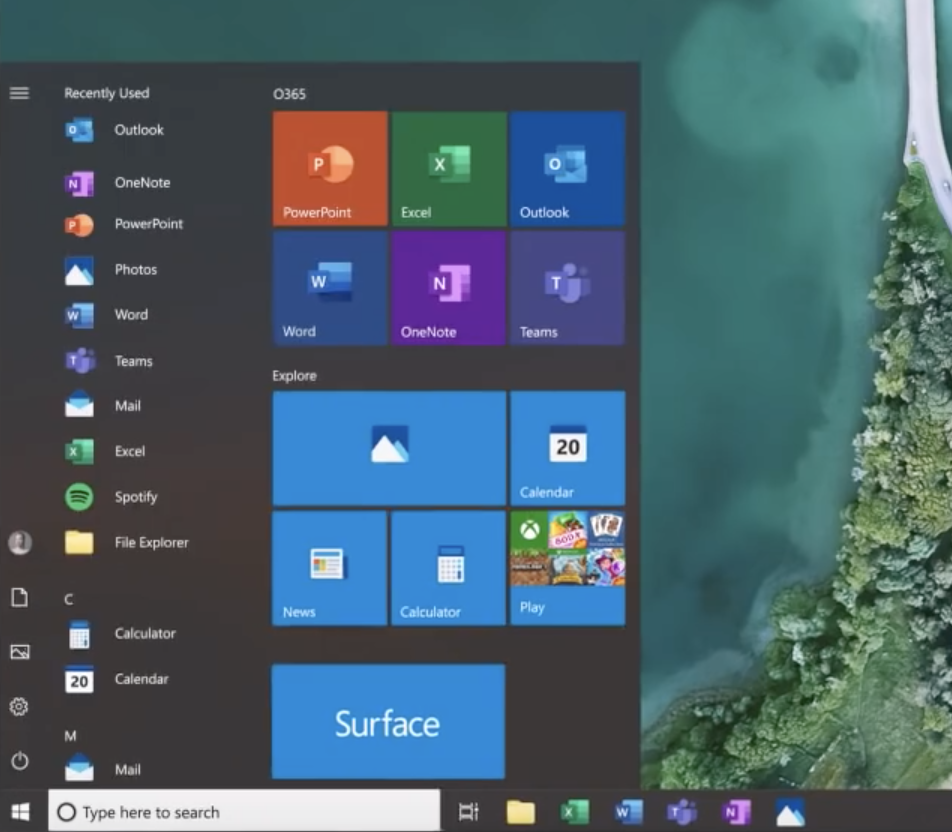Open the Play games tile
Screen dimensions: 952x832
[568, 568]
